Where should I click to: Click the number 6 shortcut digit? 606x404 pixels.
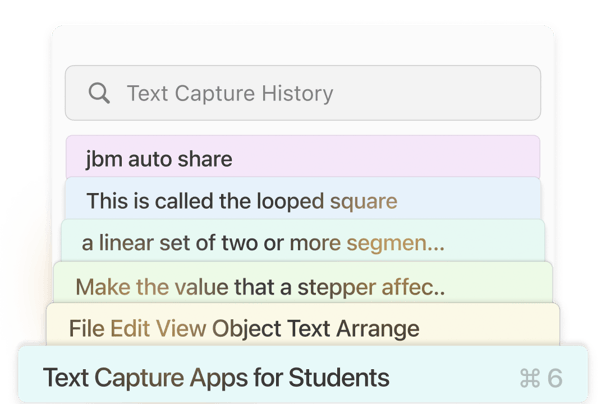tap(554, 378)
